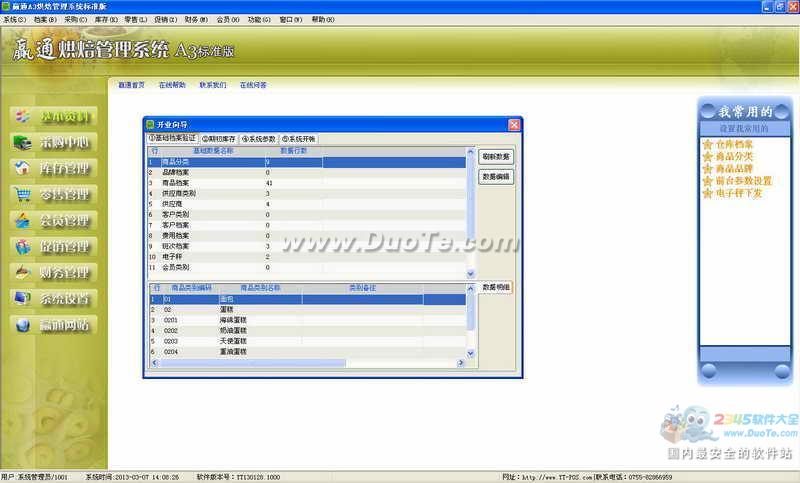This screenshot has width=800, height=483.
Task: Open the 会员管理 sidebar icon
Action: point(22,220)
